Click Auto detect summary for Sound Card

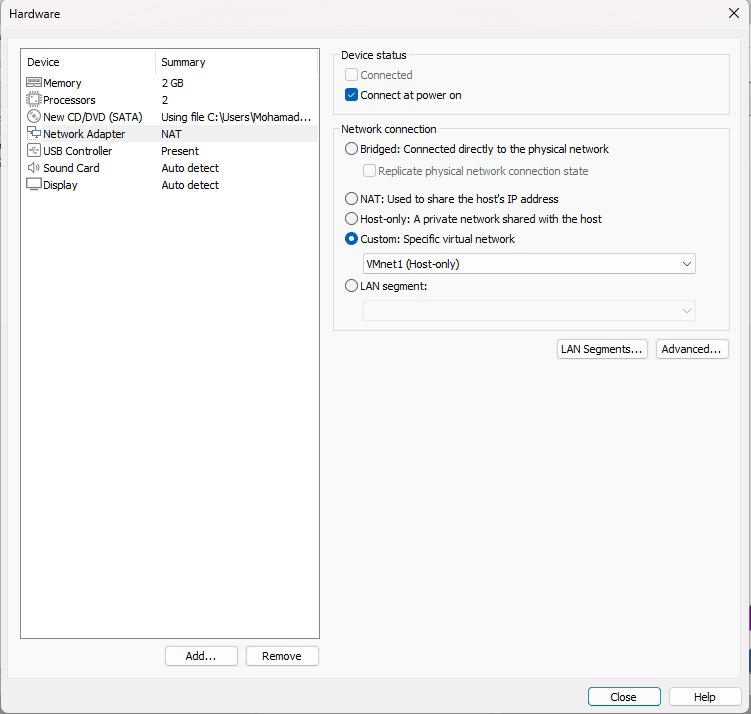click(190, 168)
